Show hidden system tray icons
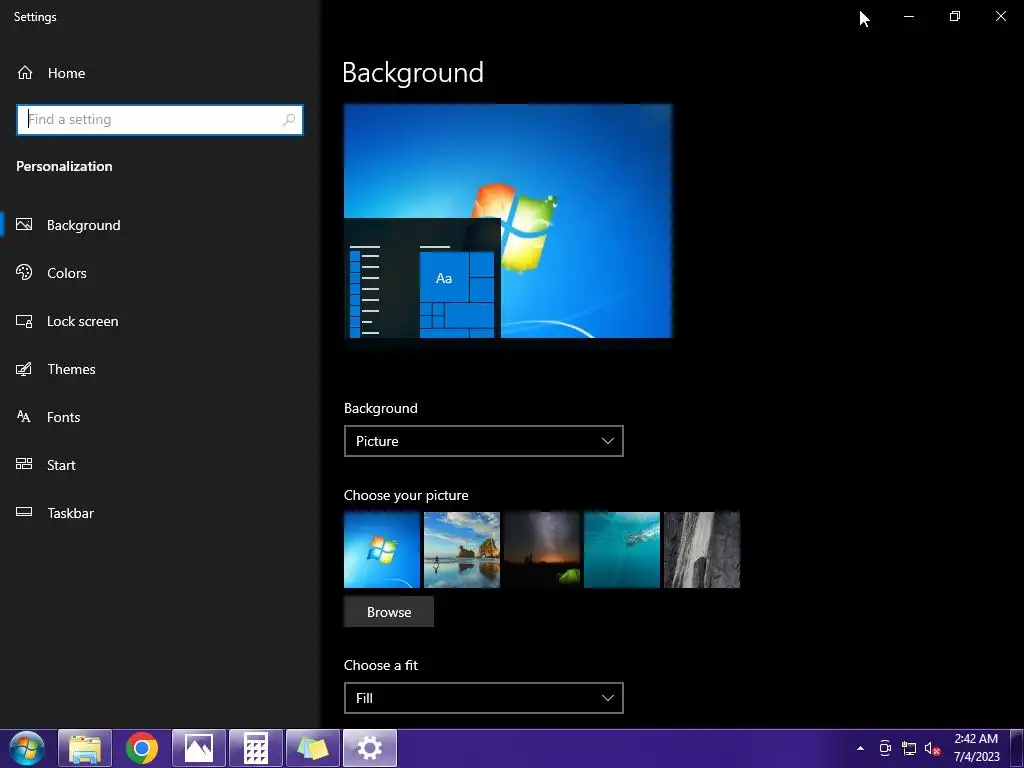The width and height of the screenshot is (1024, 768). (x=860, y=748)
